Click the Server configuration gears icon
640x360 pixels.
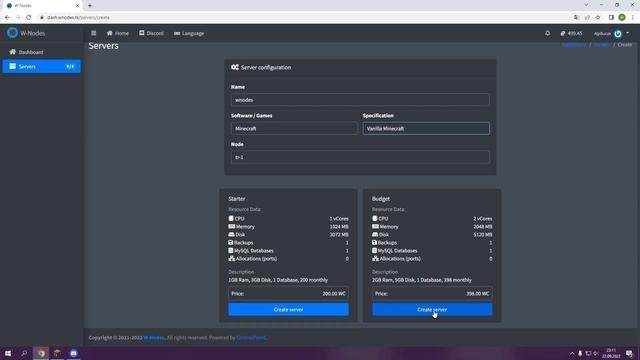pos(235,67)
